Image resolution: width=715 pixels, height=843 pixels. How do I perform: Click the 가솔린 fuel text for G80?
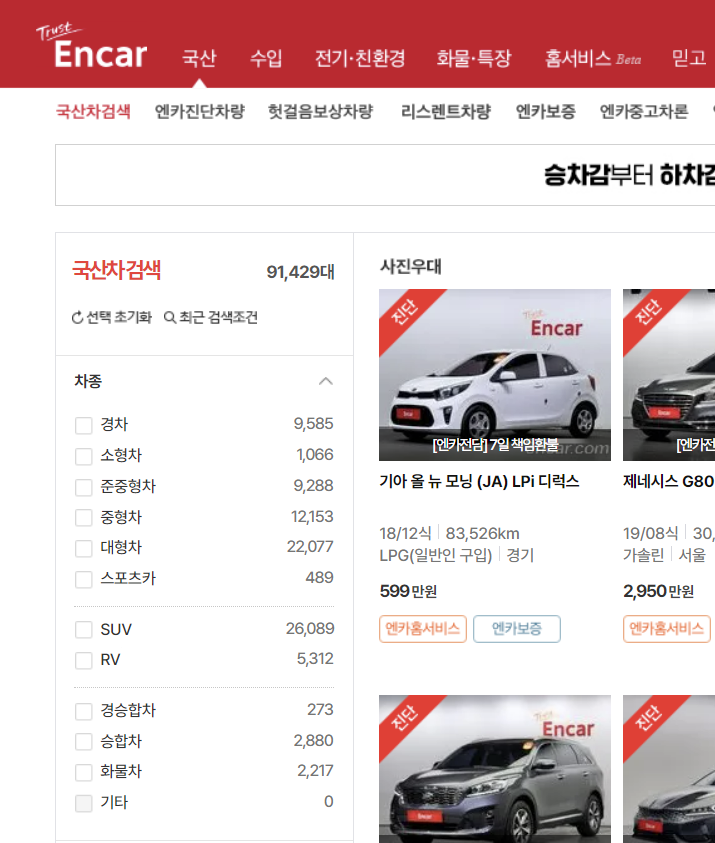coord(644,555)
